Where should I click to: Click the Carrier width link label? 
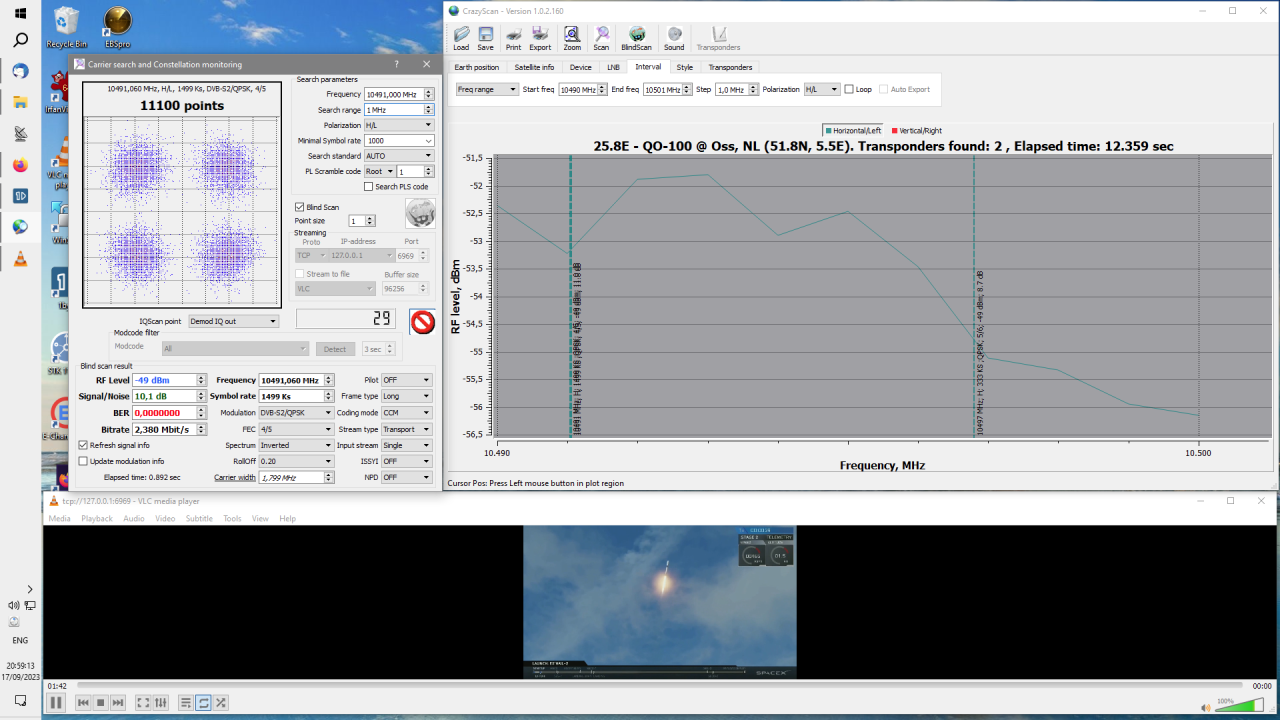(234, 477)
